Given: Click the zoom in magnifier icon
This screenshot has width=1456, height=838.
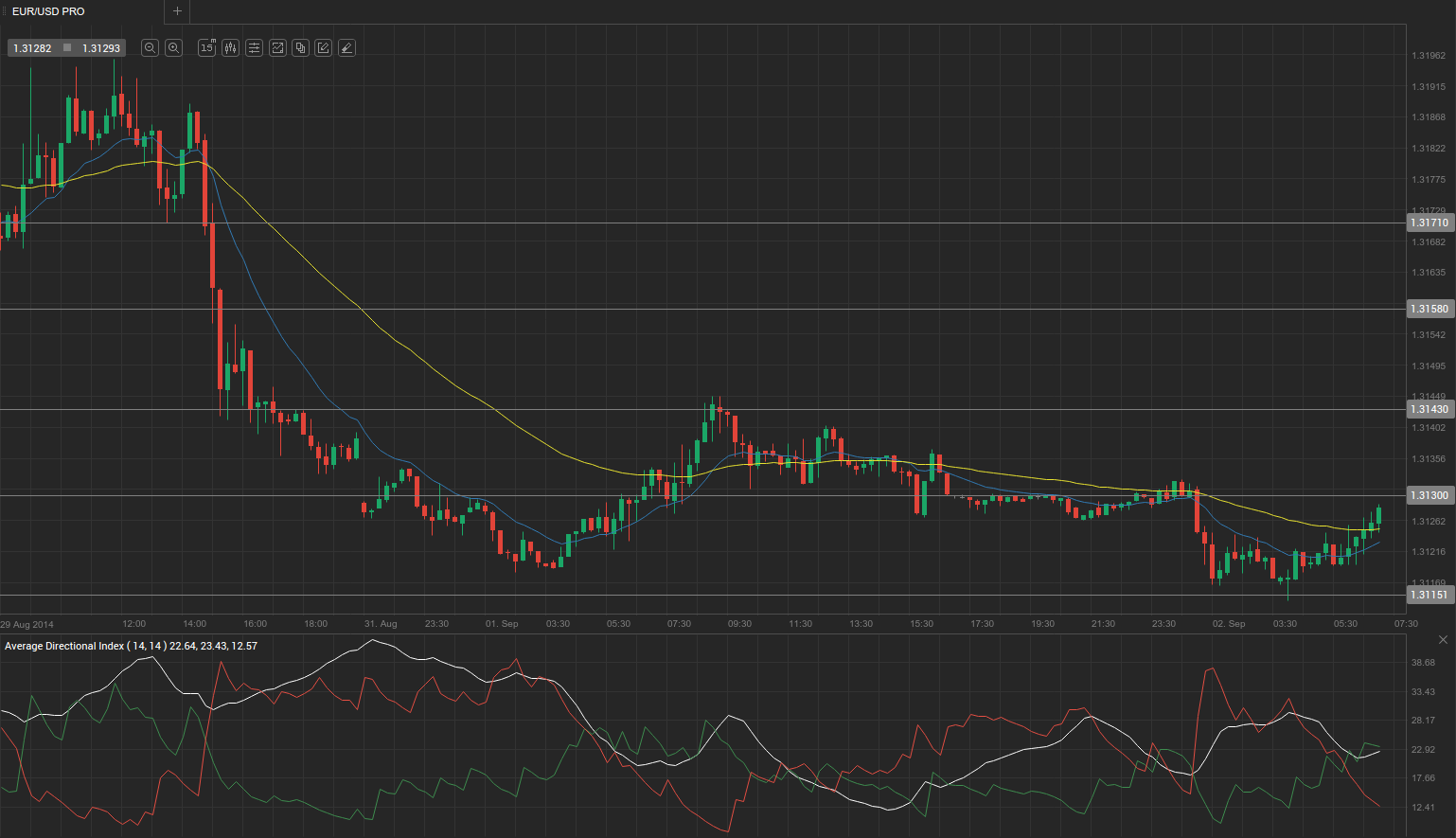Looking at the screenshot, I should click(173, 47).
